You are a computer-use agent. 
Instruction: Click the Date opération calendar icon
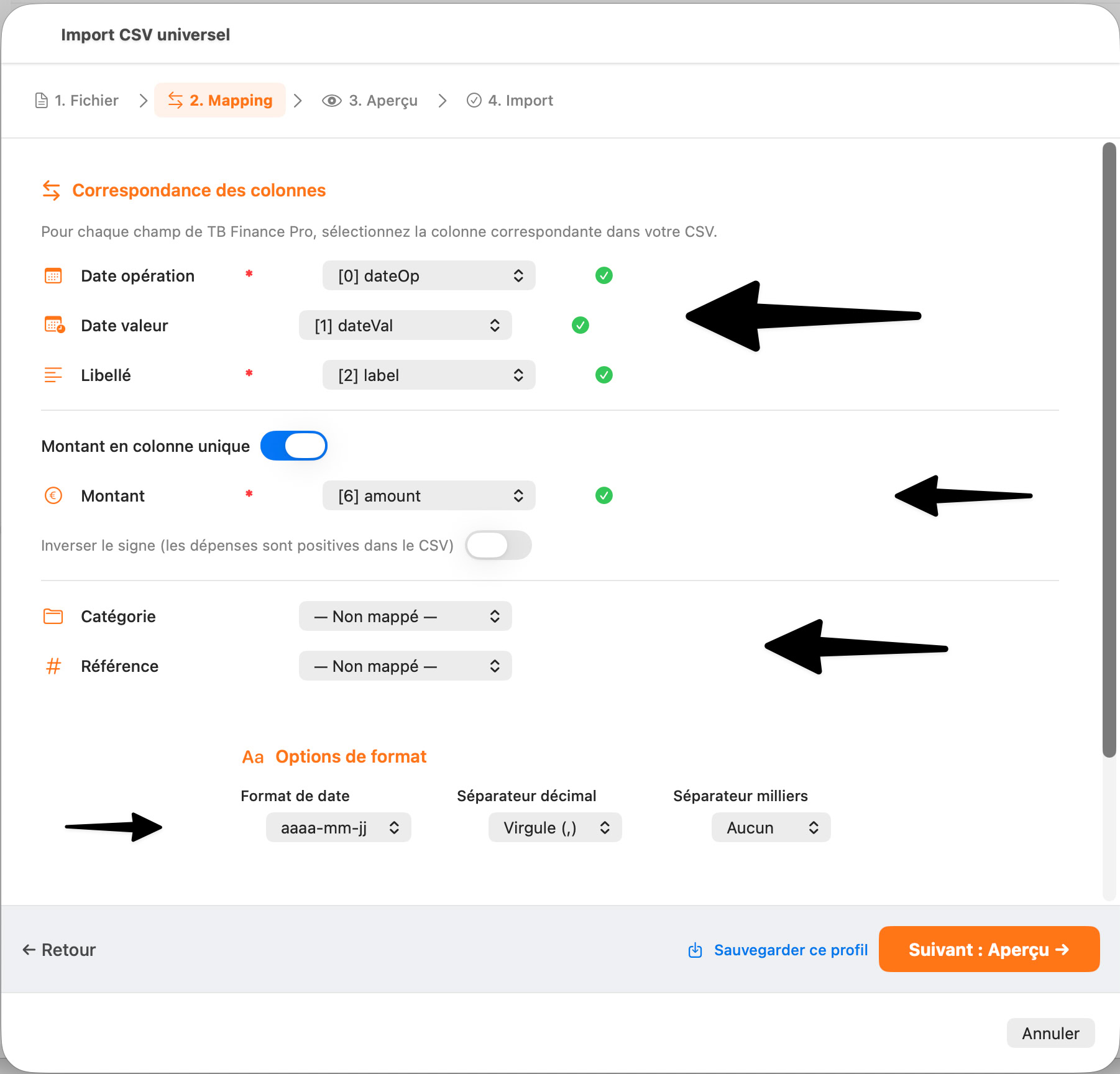click(x=53, y=276)
